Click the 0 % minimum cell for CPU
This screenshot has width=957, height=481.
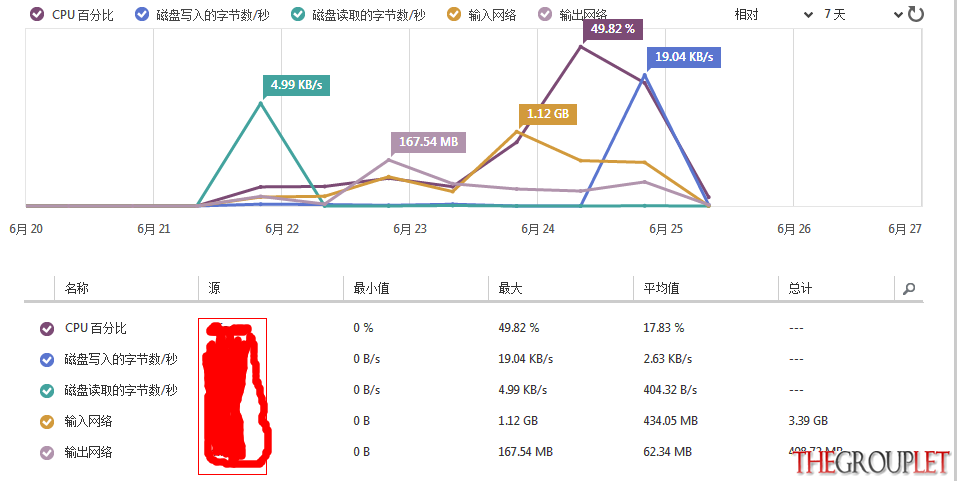click(x=363, y=328)
